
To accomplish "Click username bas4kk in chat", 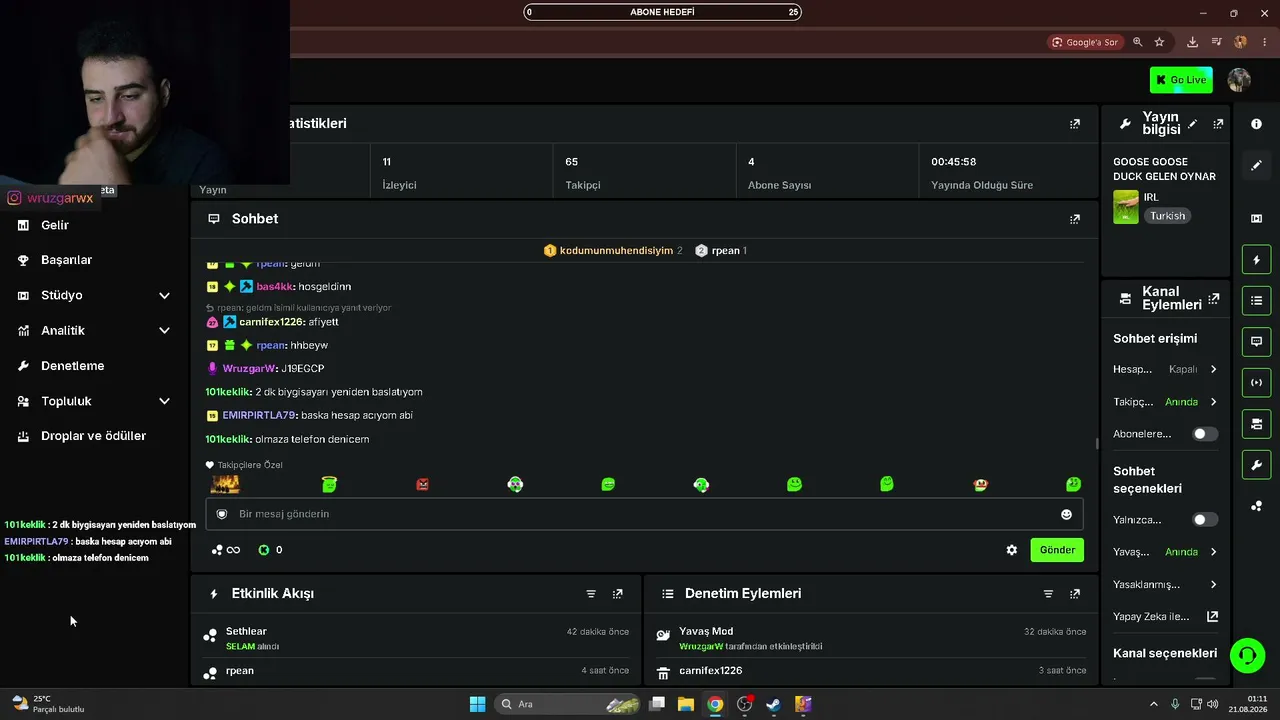I will point(273,287).
